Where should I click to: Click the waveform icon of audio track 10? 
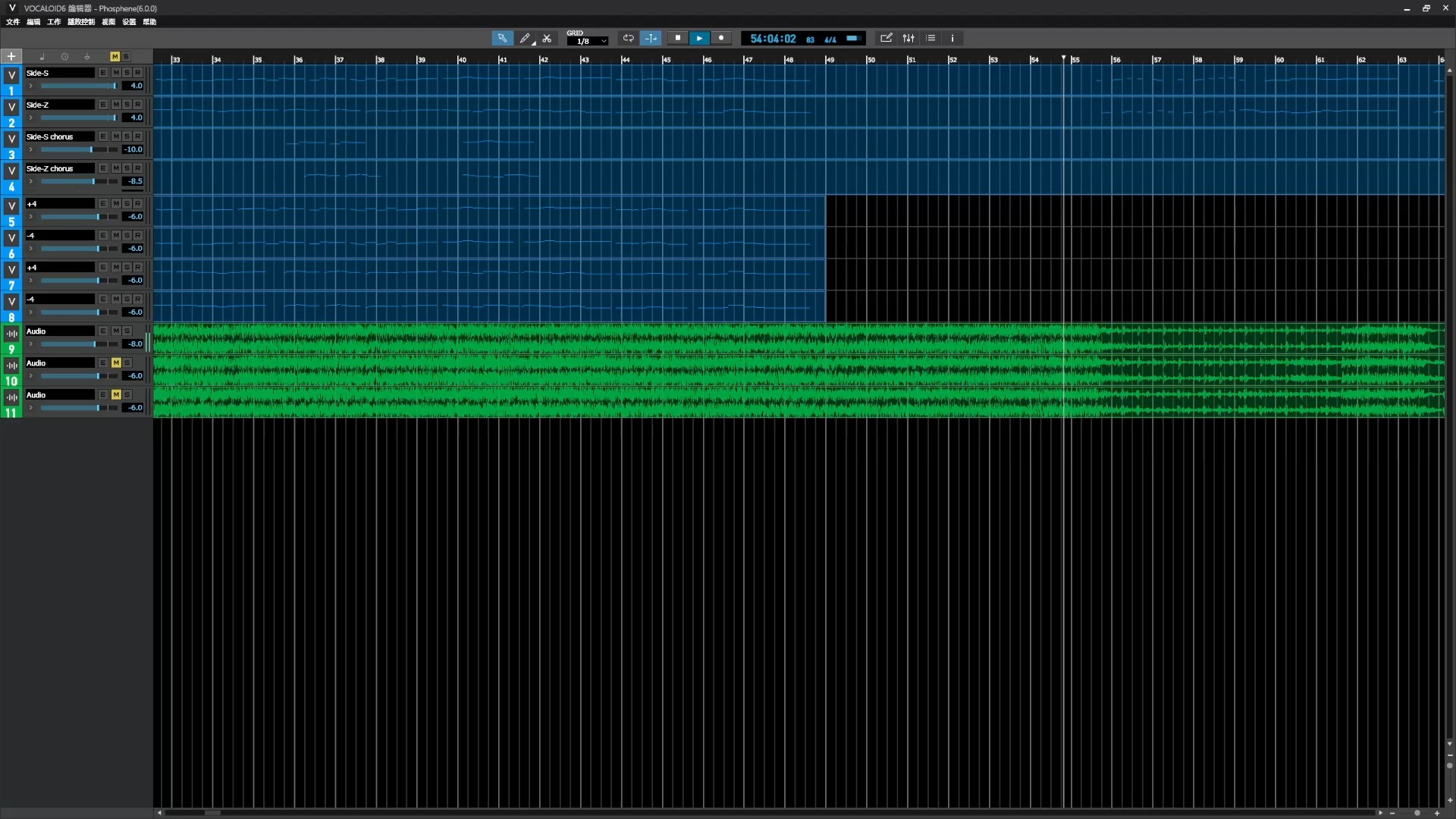click(11, 366)
